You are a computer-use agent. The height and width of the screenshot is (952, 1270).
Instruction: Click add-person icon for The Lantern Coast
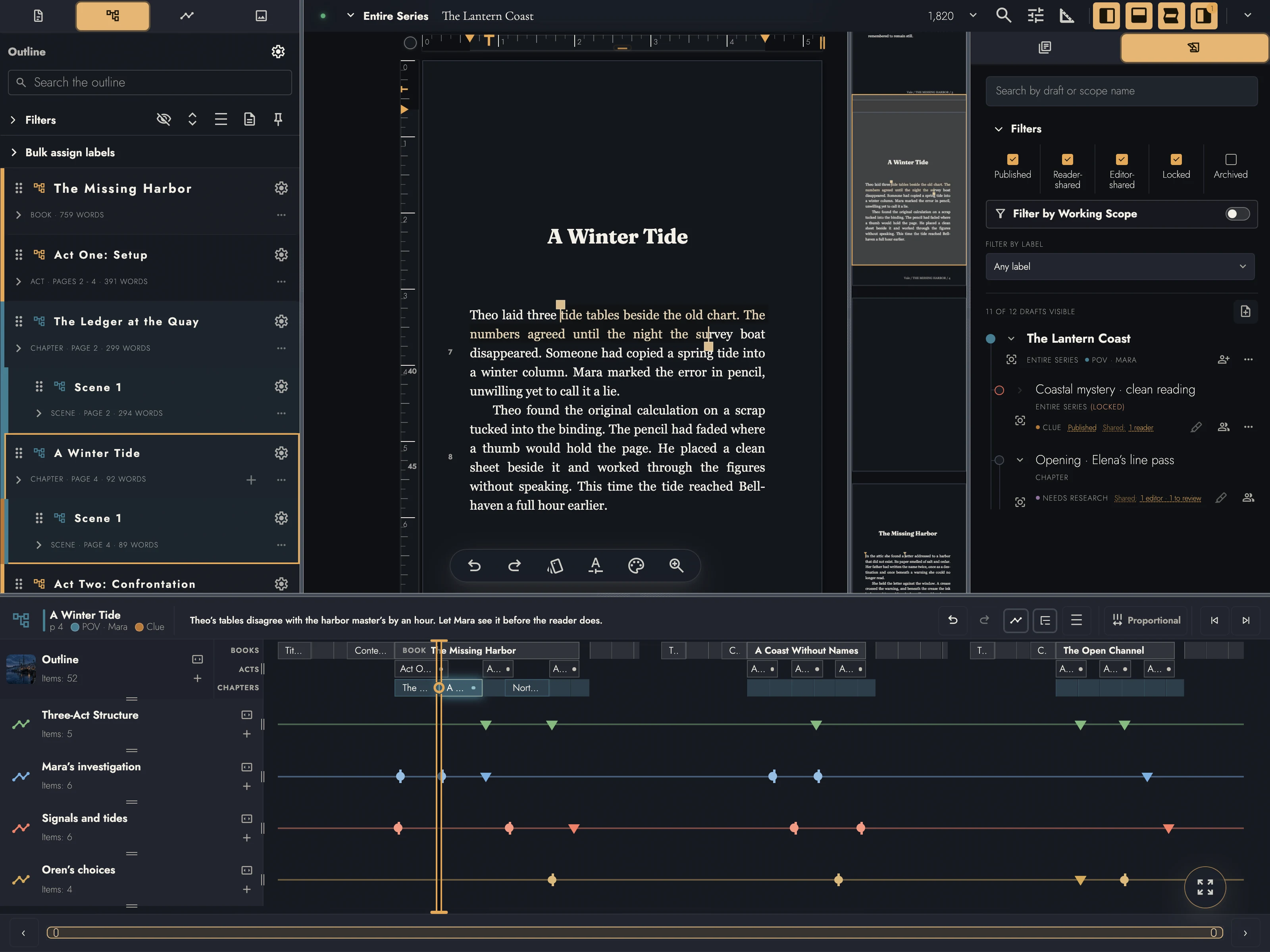pyautogui.click(x=1224, y=359)
